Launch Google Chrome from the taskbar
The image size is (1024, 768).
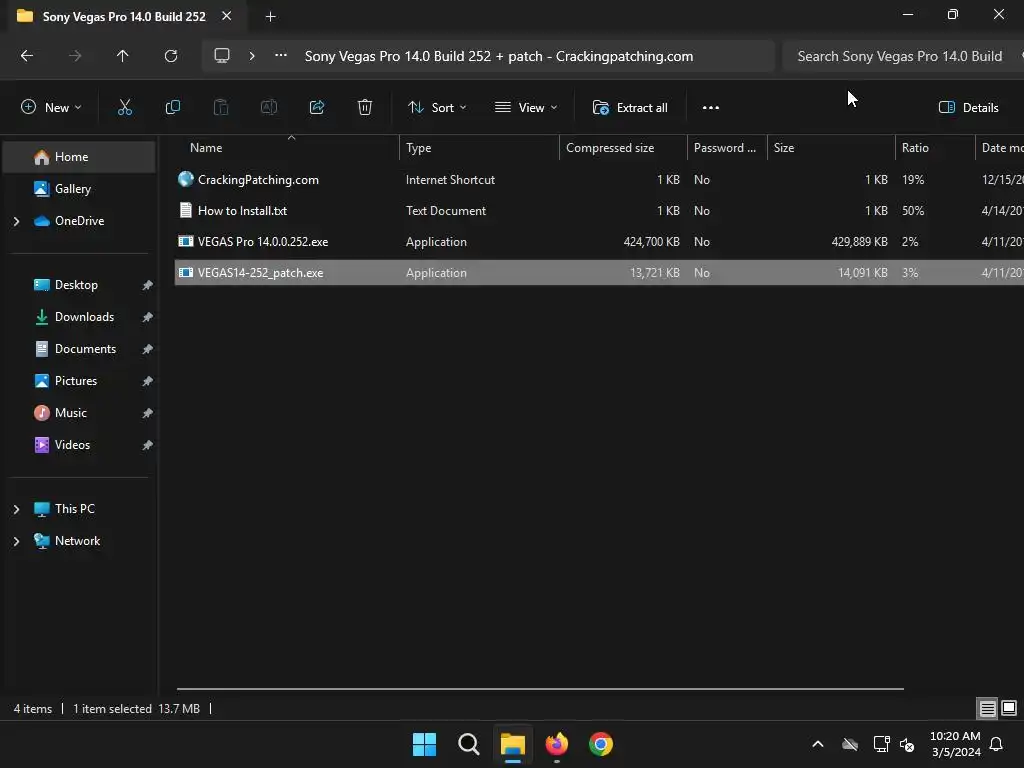click(601, 744)
